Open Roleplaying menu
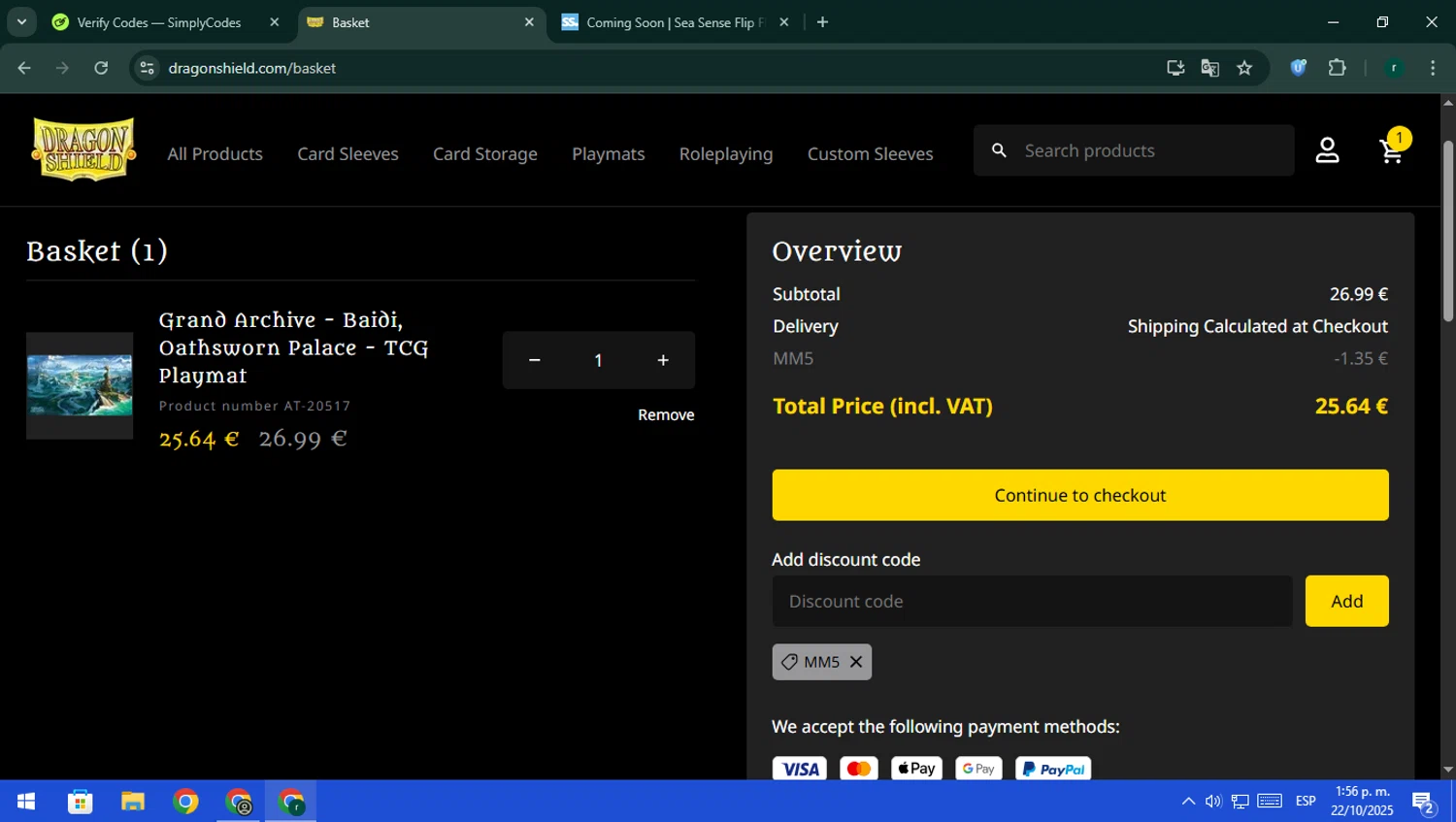The image size is (1456, 822). (x=726, y=153)
